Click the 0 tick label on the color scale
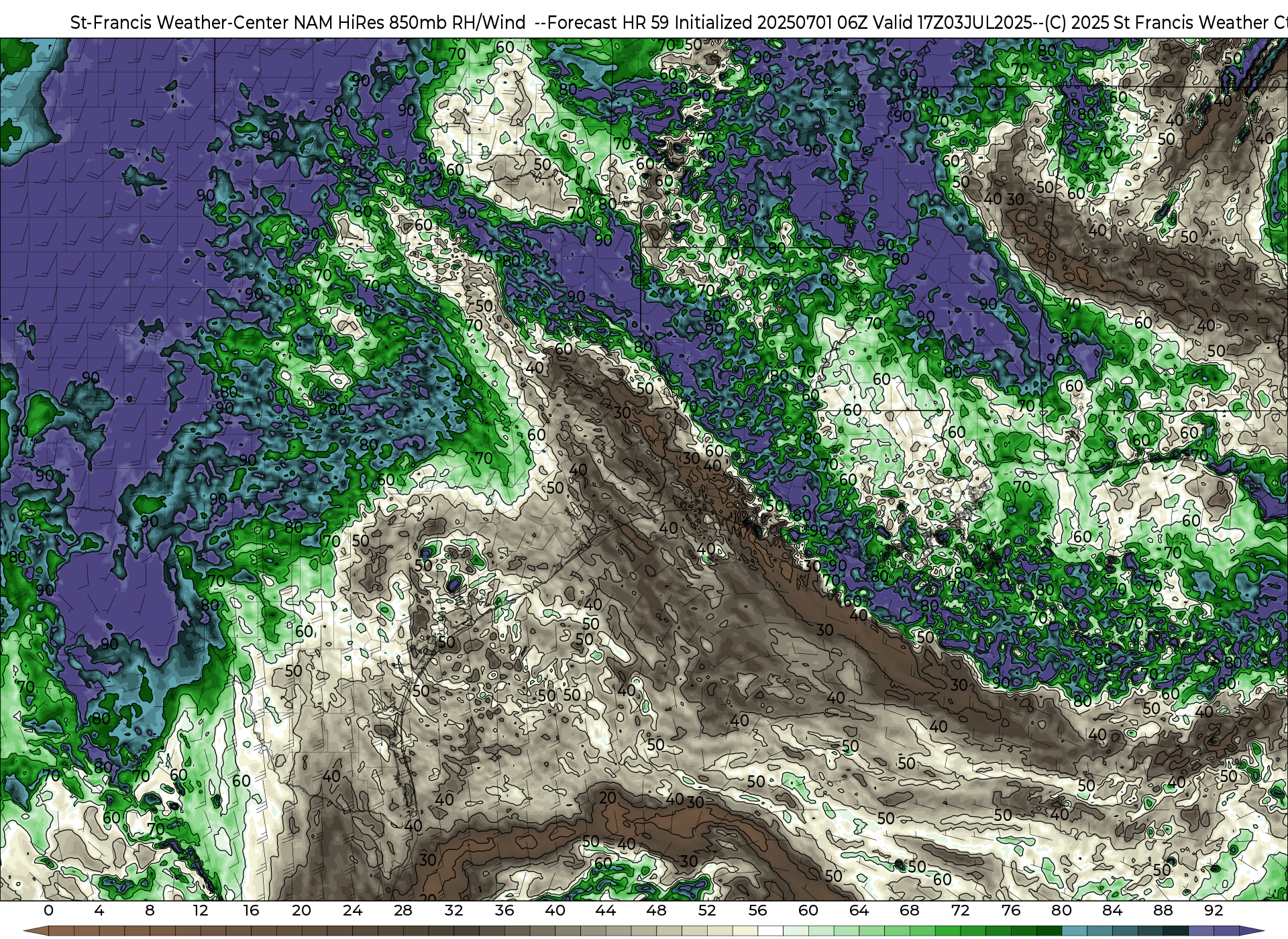 48,911
